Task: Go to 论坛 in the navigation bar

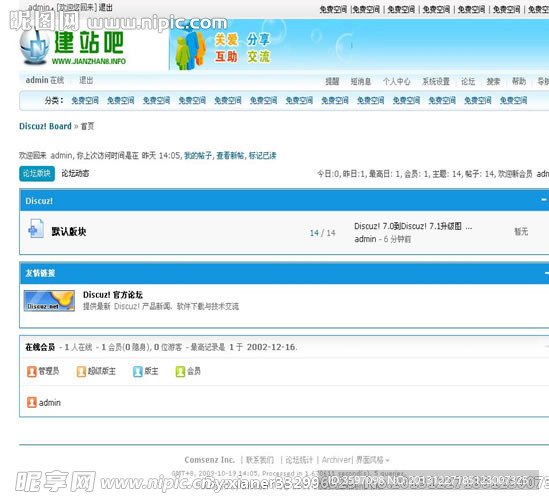Action: click(468, 82)
